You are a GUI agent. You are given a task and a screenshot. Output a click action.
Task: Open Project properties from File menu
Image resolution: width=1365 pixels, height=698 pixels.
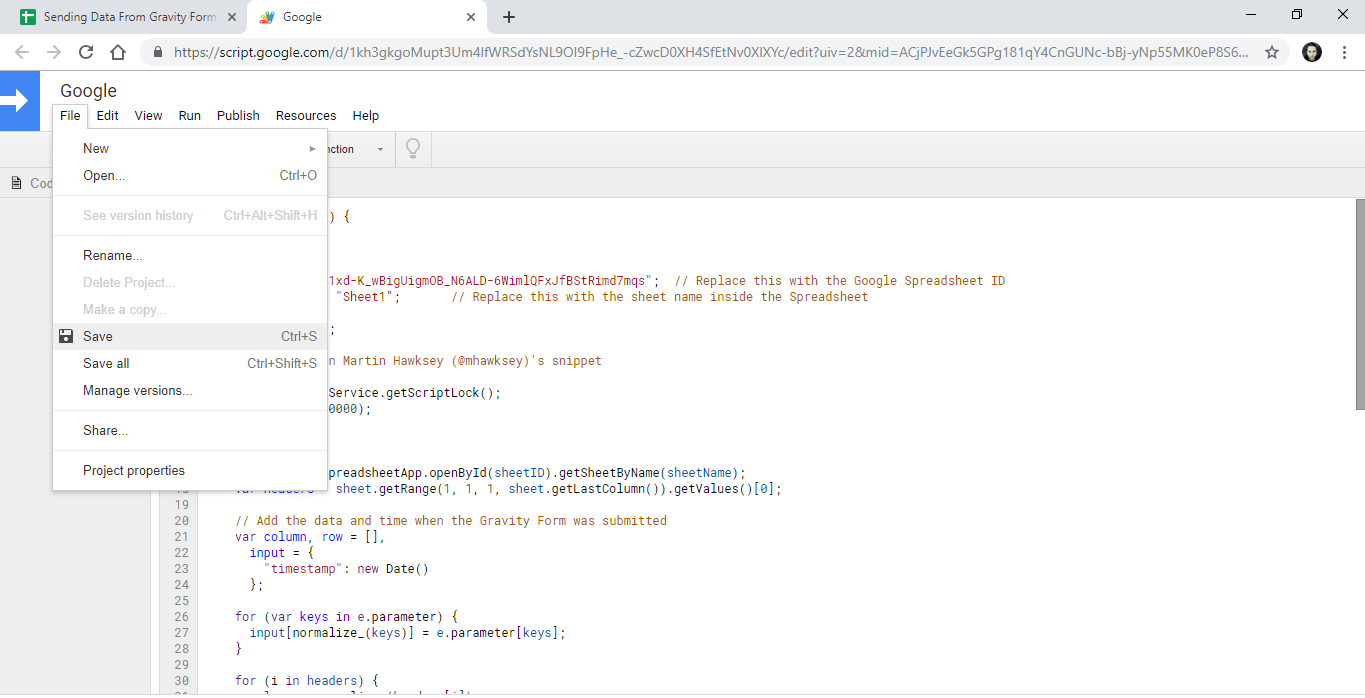tap(190, 470)
